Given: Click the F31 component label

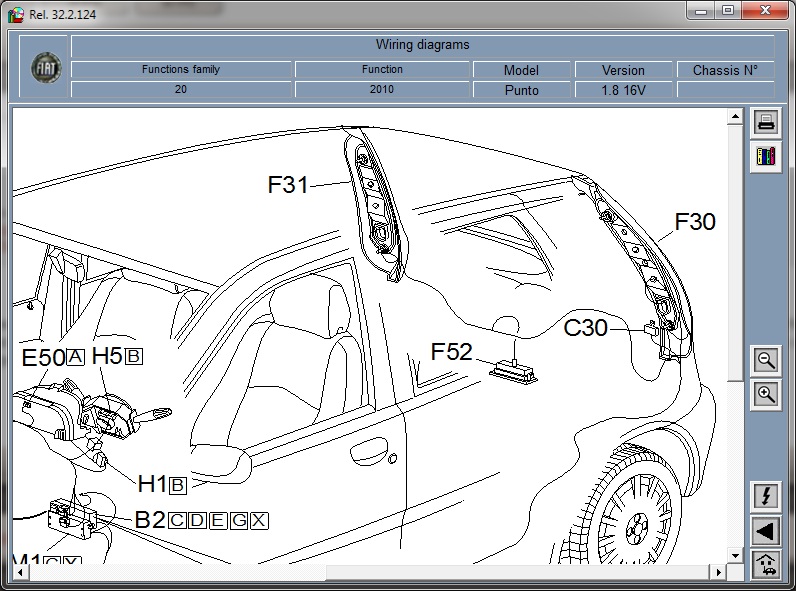Looking at the screenshot, I should click(288, 185).
